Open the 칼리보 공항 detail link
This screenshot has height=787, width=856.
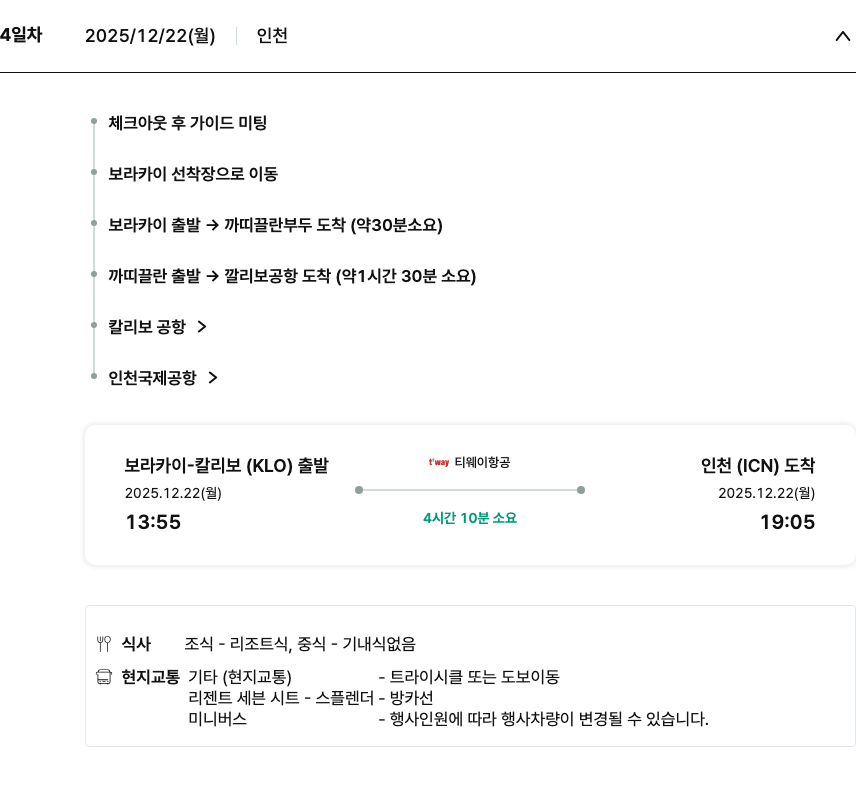[147, 326]
